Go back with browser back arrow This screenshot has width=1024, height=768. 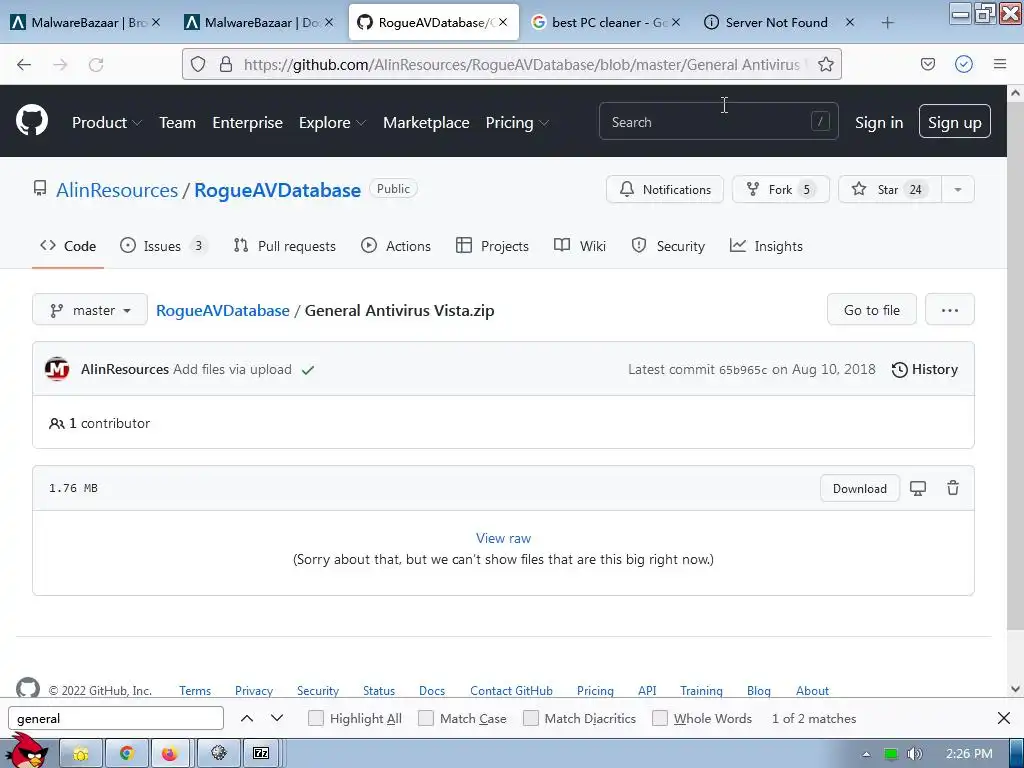(x=24, y=64)
